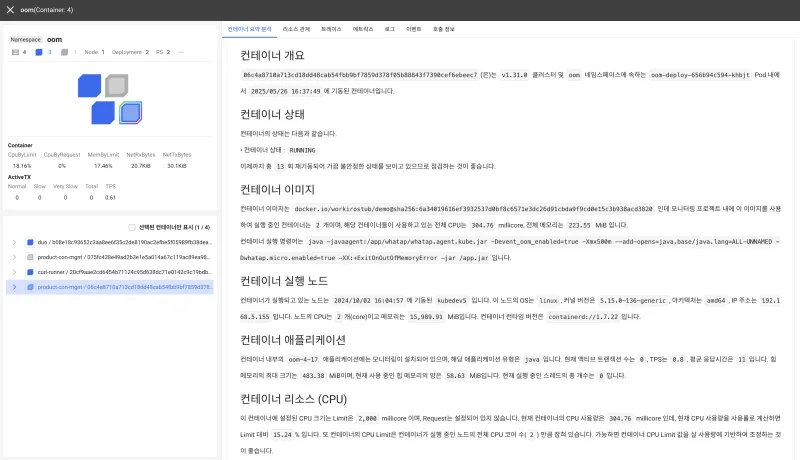Click CpuByRequest value 0%
Image resolution: width=800 pixels, height=460 pixels.
click(x=62, y=166)
